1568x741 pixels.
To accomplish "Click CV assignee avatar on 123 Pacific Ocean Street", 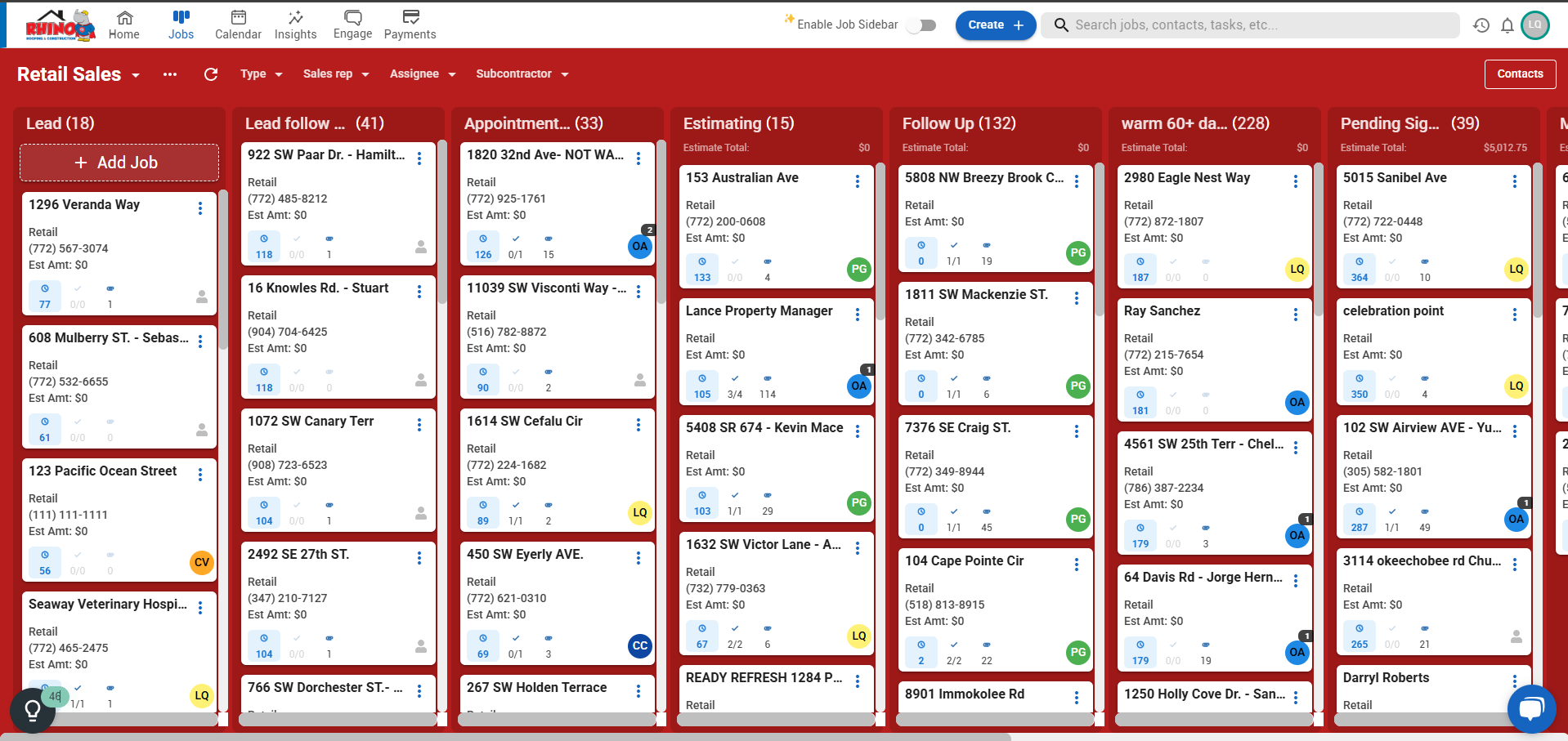I will pos(202,562).
